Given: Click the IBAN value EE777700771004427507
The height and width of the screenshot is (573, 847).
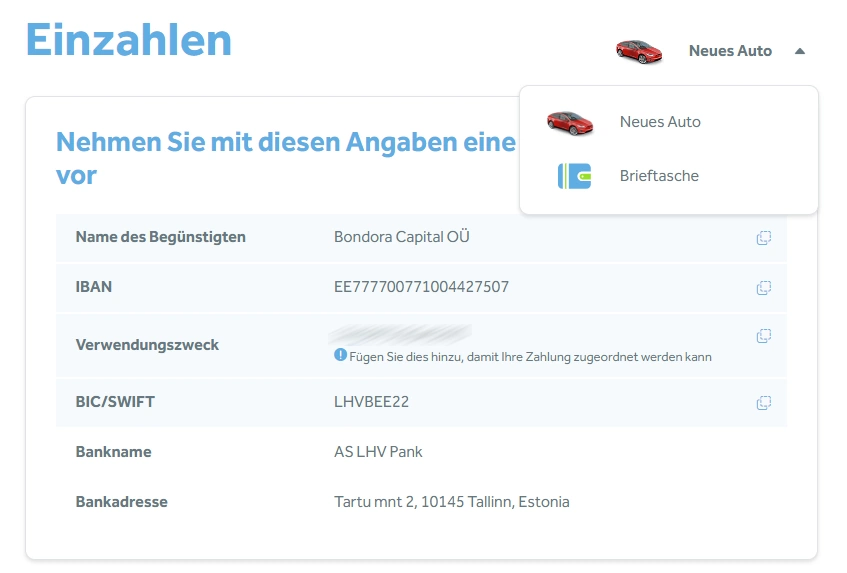Looking at the screenshot, I should pos(421,287).
